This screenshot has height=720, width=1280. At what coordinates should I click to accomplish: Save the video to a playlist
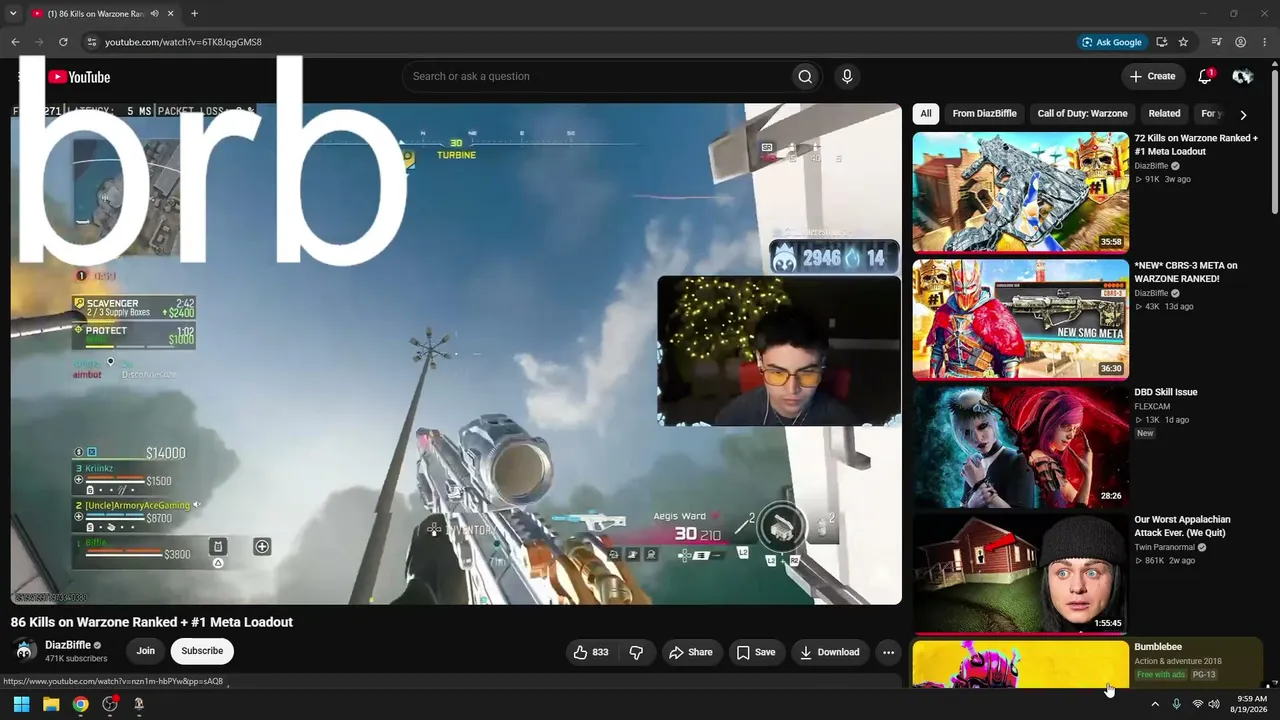(x=756, y=652)
